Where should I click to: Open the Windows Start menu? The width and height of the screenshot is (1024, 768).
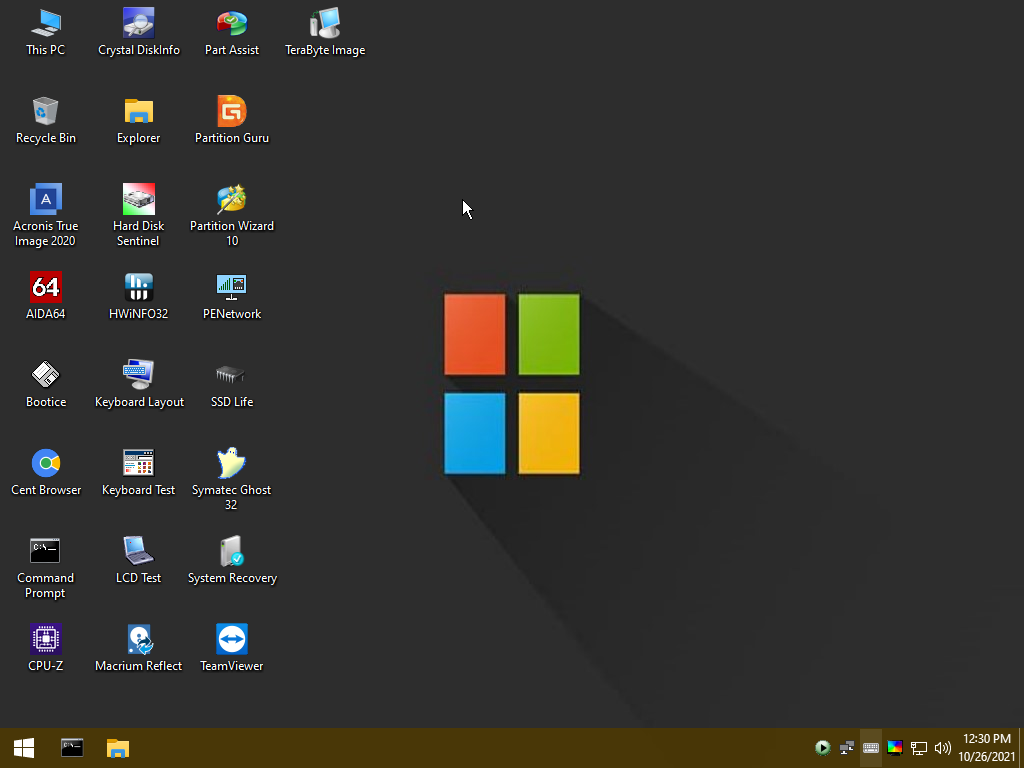click(x=24, y=748)
